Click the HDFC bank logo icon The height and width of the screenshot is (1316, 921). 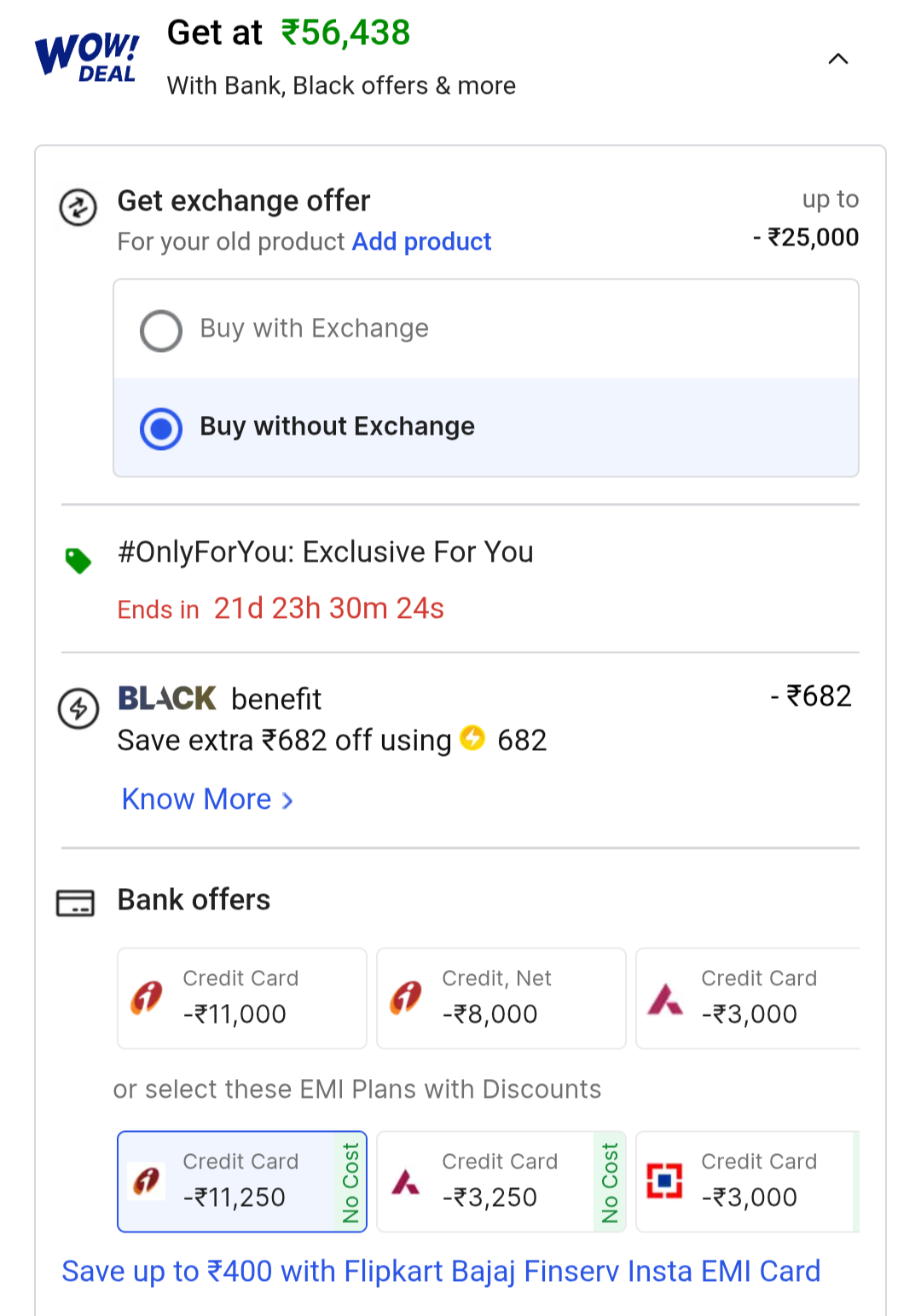click(x=664, y=1180)
